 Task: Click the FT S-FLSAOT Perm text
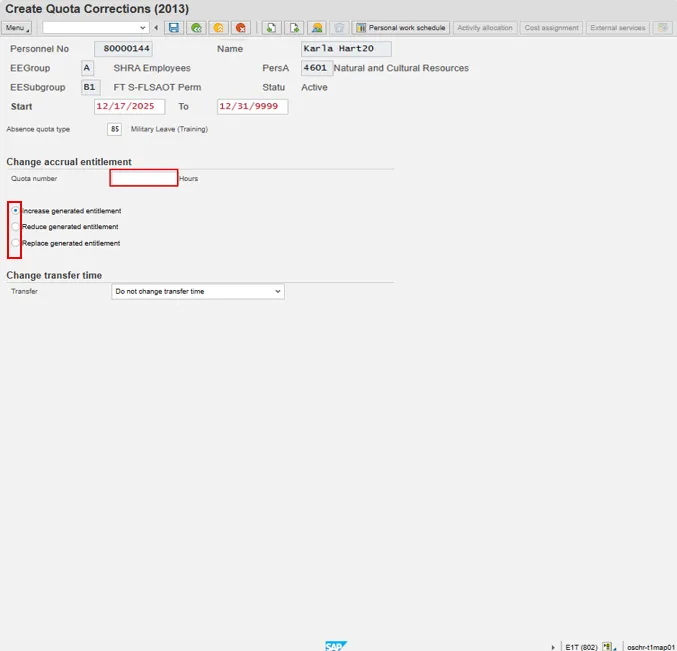(x=157, y=87)
